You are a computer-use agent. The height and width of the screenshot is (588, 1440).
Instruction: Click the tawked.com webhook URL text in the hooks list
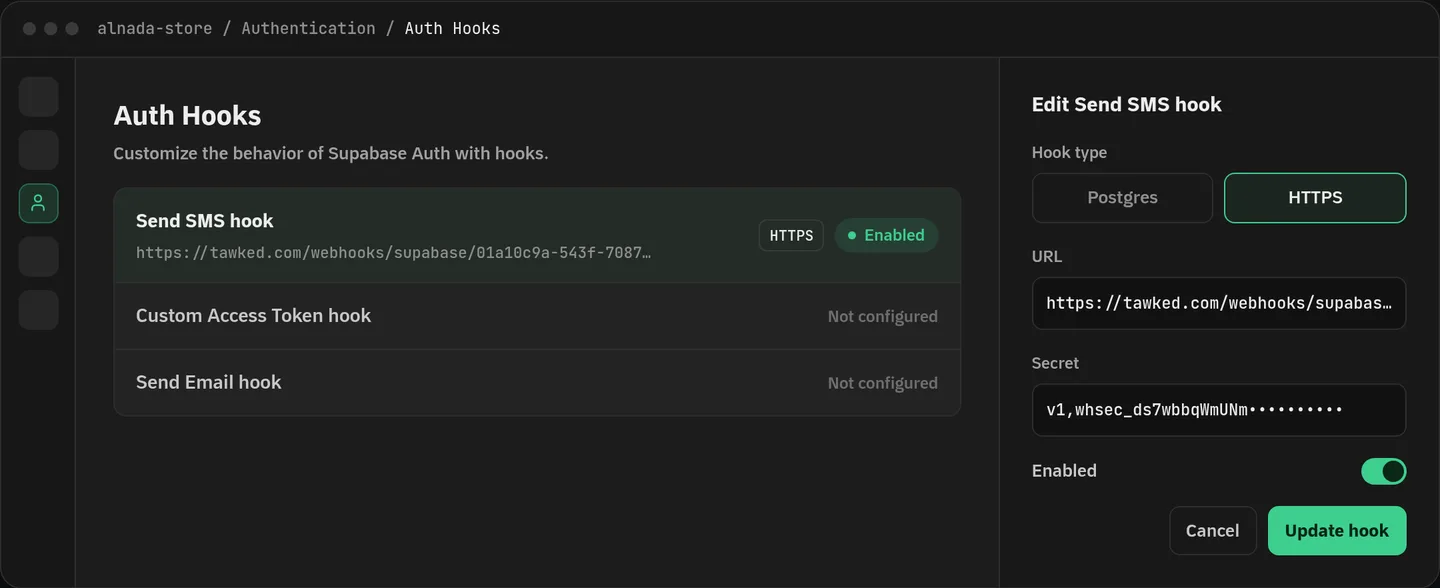pos(394,252)
